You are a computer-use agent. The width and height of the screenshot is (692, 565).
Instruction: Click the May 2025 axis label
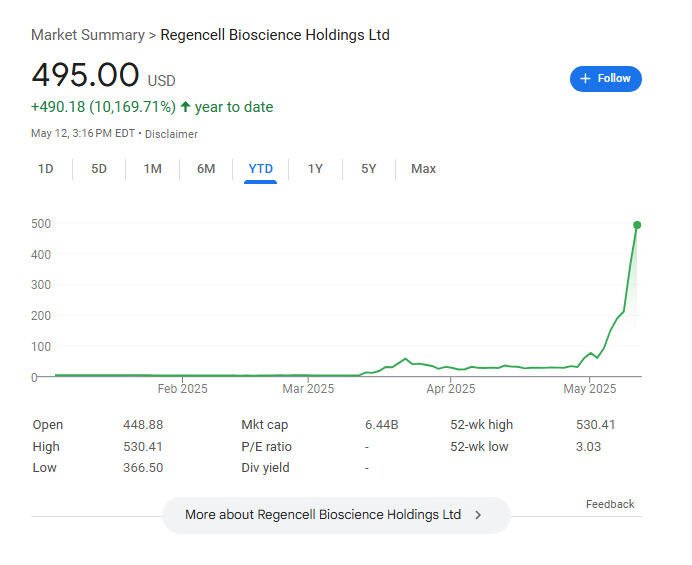tap(590, 388)
